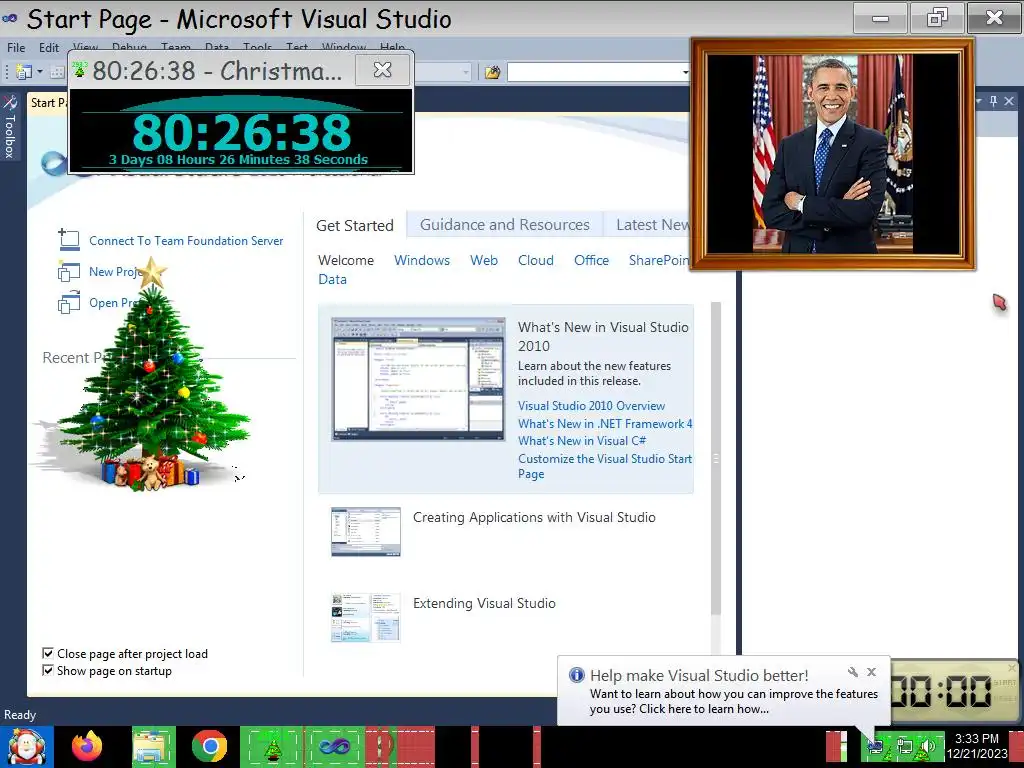
Task: Expand the Find combo box dropdown arrow
Action: pyautogui.click(x=685, y=72)
